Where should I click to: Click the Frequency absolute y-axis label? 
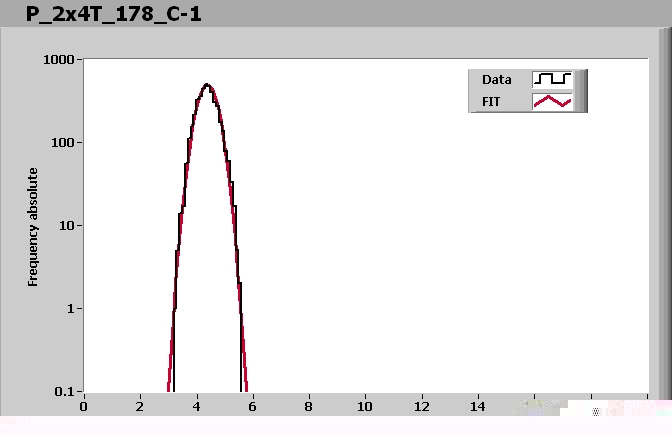pyautogui.click(x=33, y=227)
